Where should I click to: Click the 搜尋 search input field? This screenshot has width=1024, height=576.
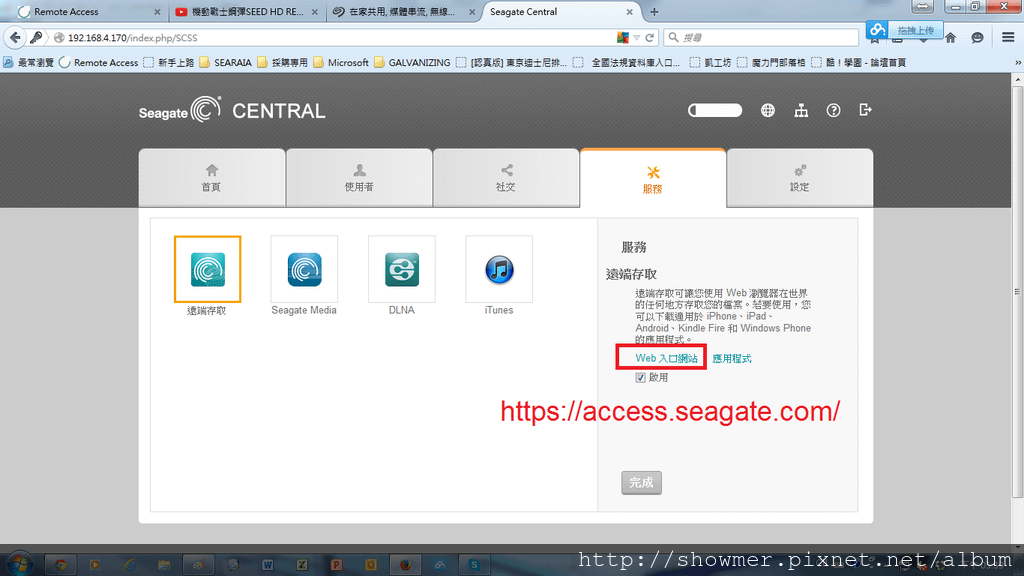(761, 38)
